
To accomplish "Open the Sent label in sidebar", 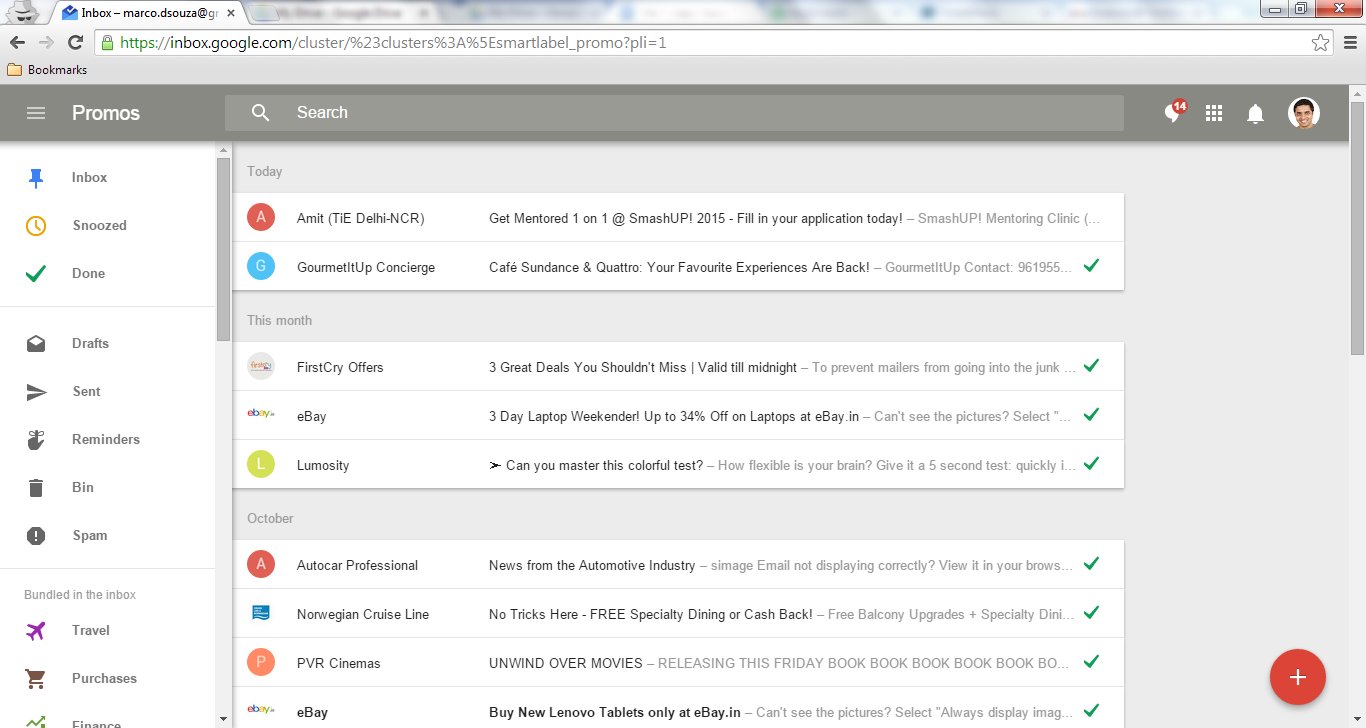I will (86, 391).
